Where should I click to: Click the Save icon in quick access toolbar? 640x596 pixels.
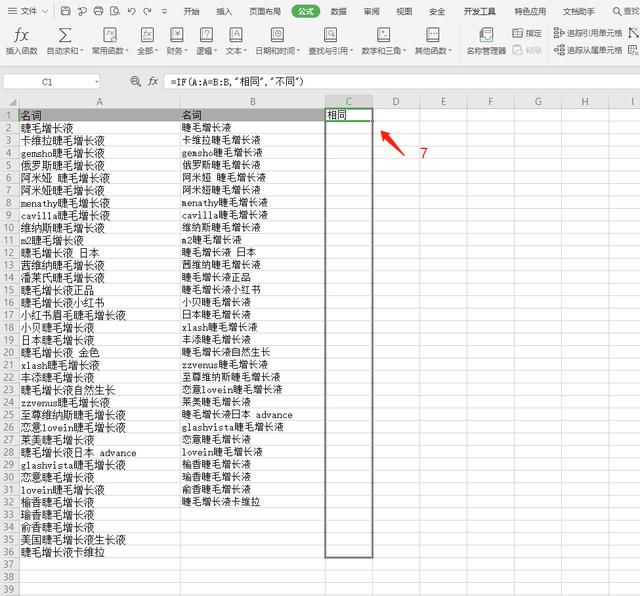65,11
